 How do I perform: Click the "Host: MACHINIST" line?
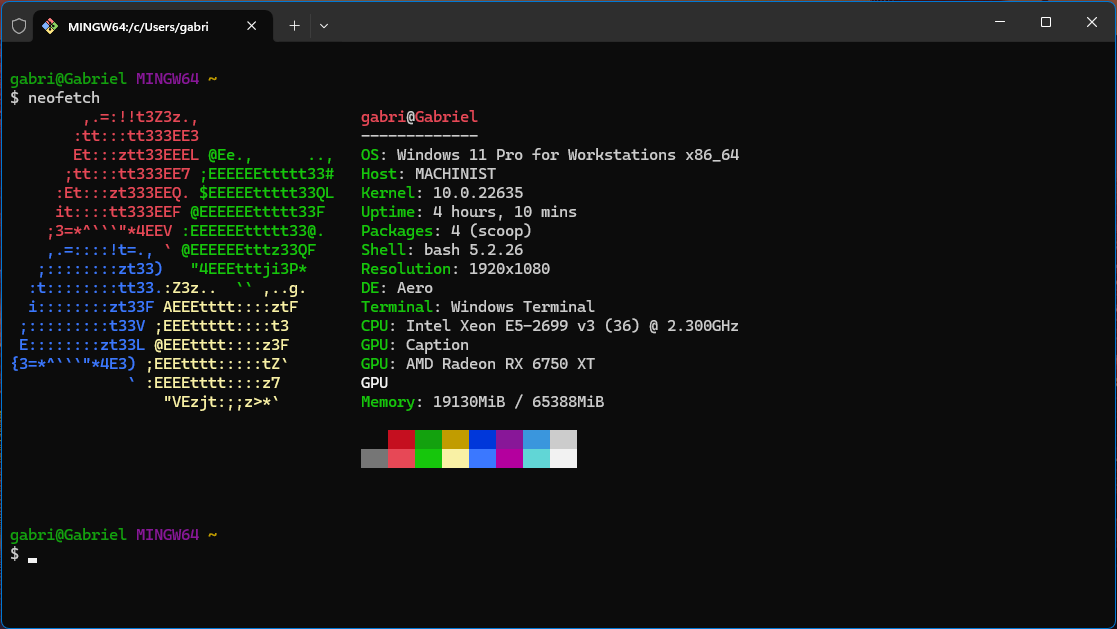(x=428, y=174)
